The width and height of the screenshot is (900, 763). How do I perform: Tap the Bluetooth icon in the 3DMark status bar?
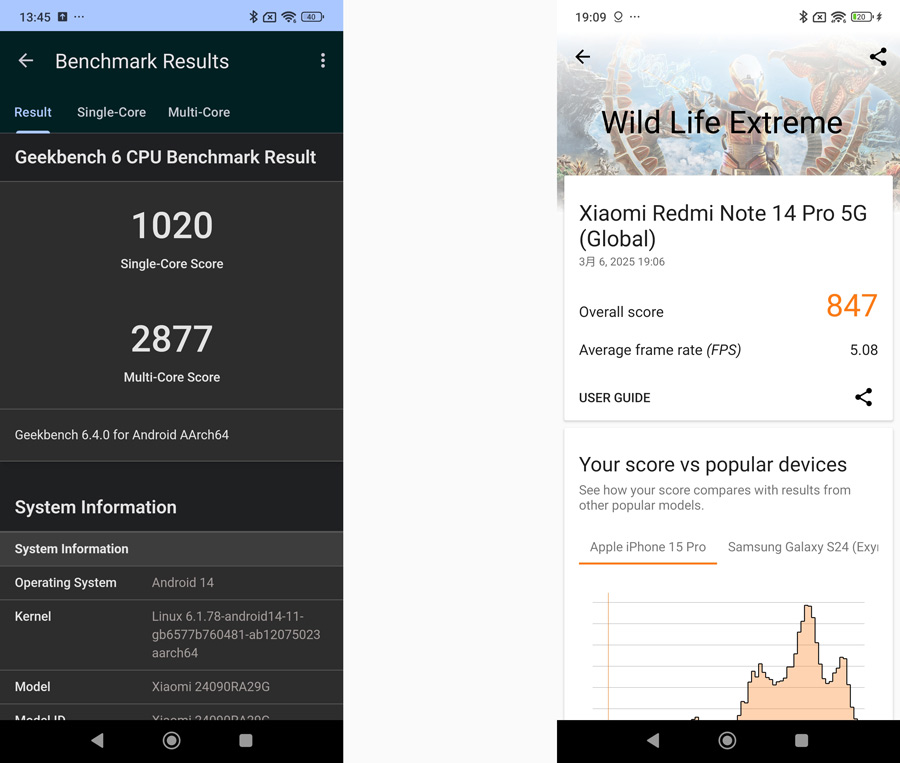803,17
